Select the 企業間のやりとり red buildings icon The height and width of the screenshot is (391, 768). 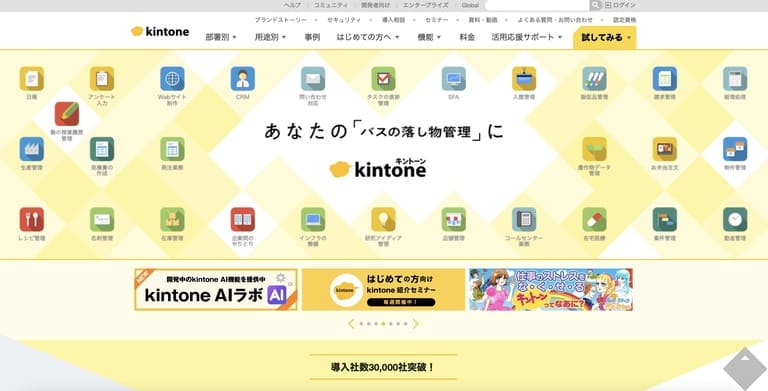[243, 220]
